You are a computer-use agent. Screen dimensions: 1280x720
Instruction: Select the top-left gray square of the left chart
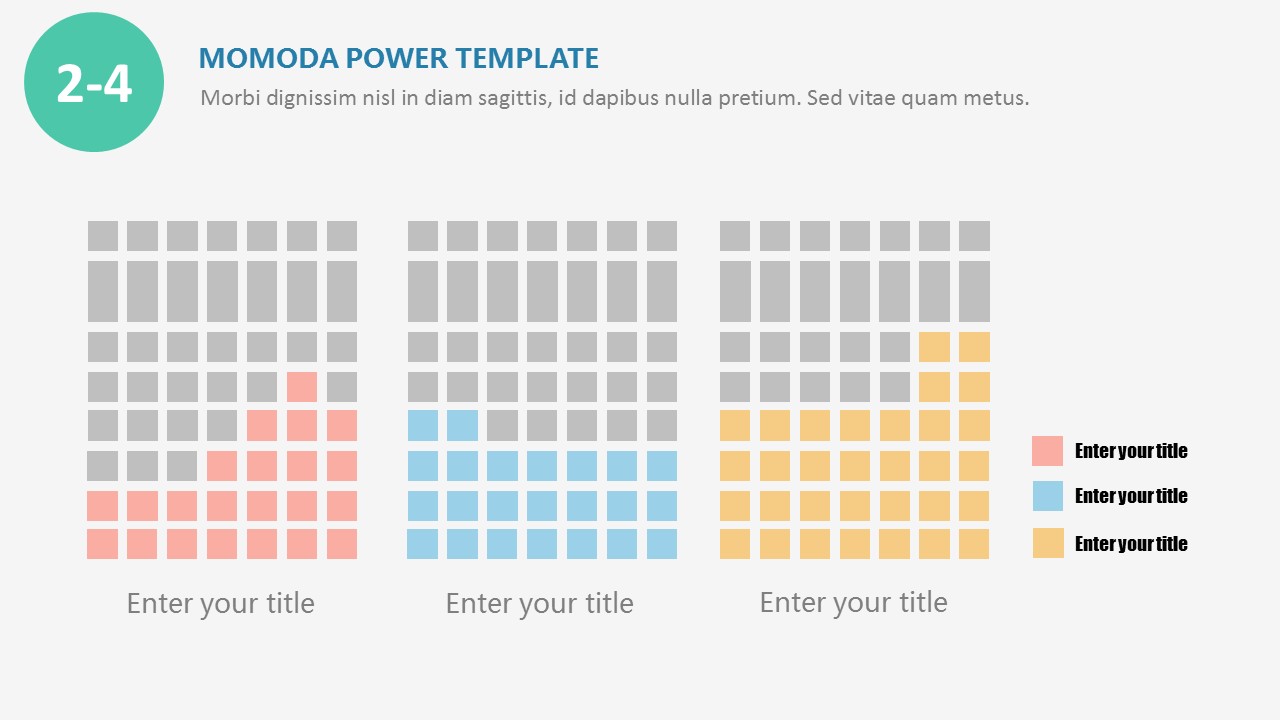tap(102, 236)
